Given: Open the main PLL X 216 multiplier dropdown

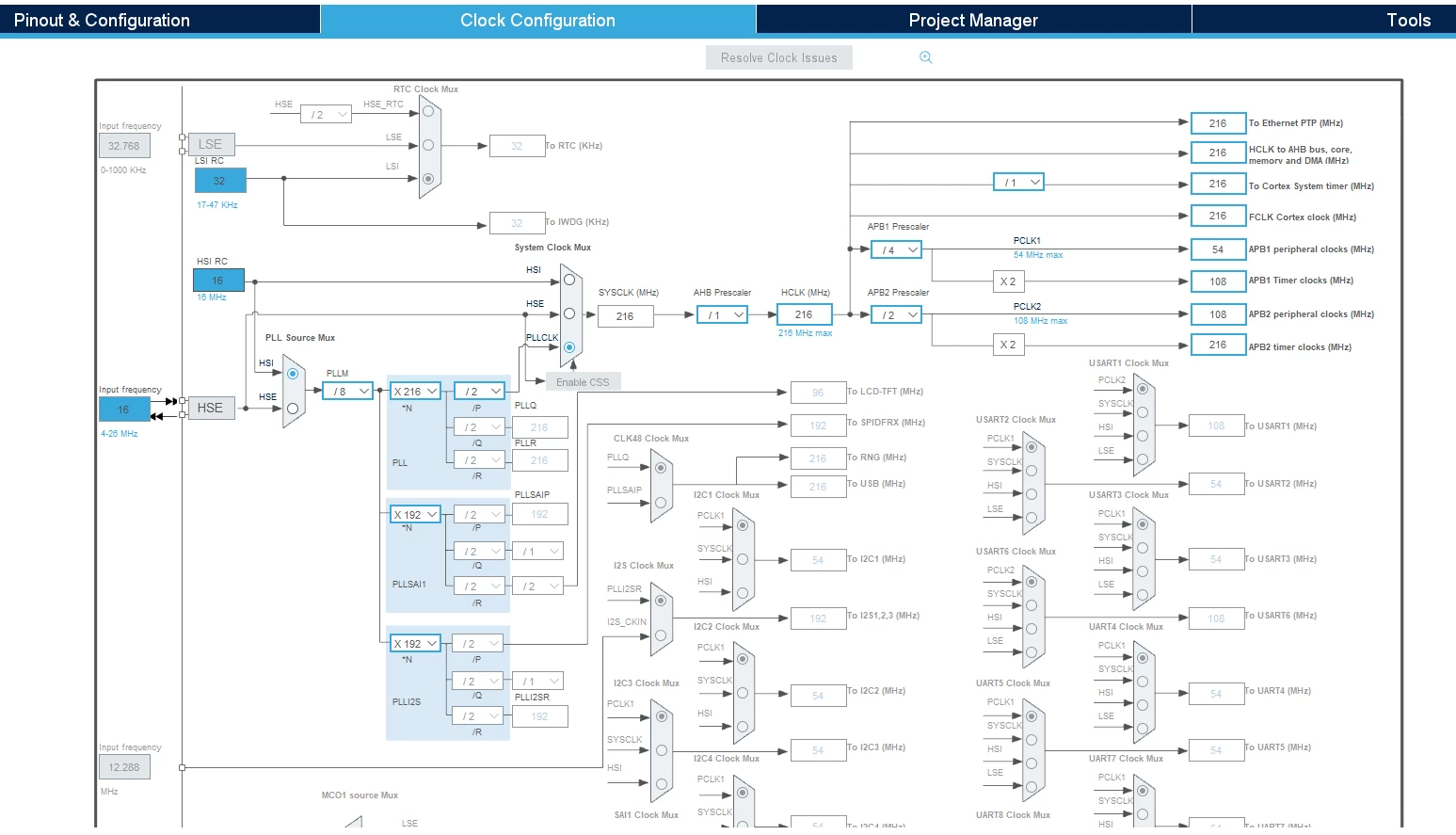Looking at the screenshot, I should click(416, 392).
